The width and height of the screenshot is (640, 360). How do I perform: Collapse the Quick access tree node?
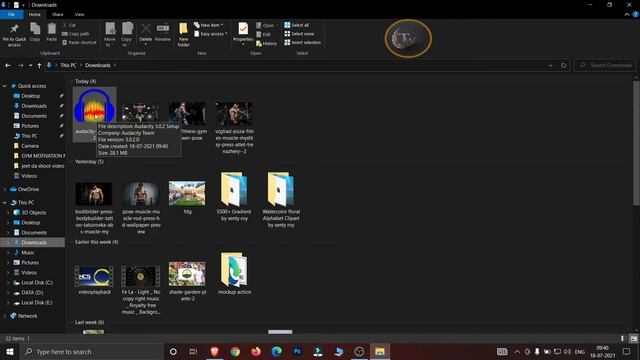pyautogui.click(x=5, y=86)
